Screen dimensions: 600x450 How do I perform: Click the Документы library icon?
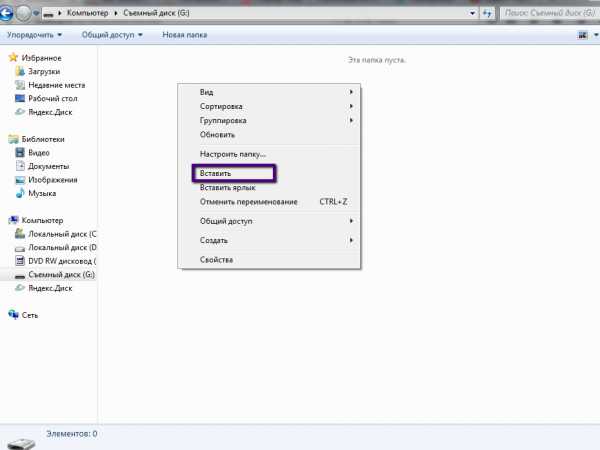(20, 166)
